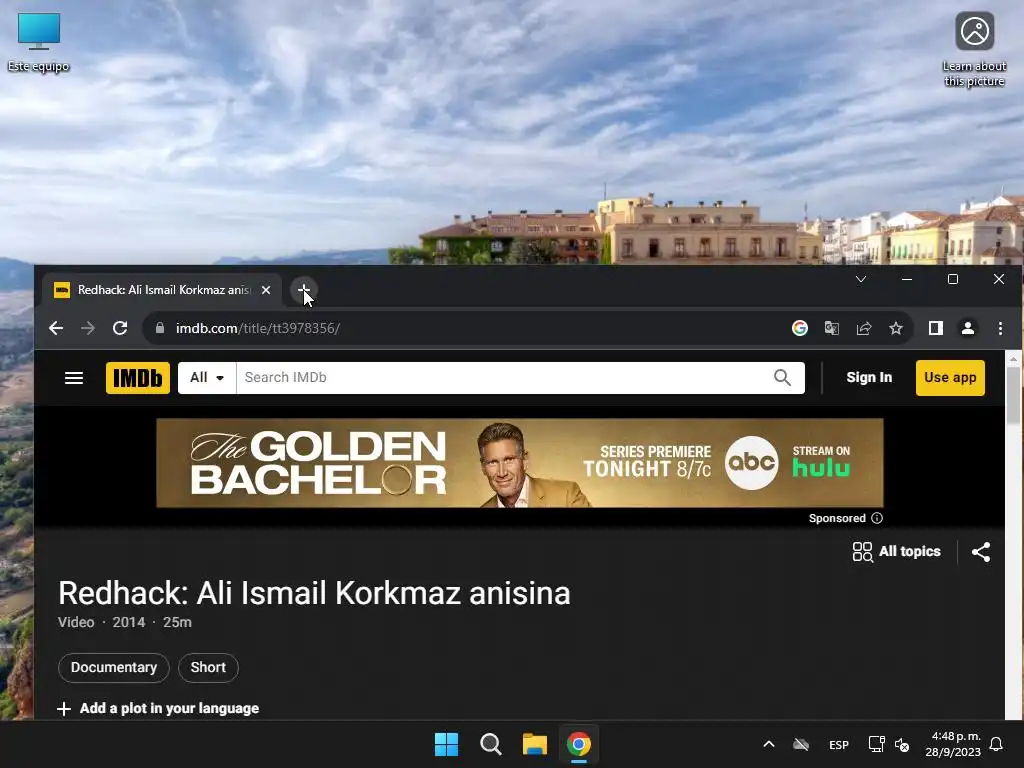1024x768 pixels.
Task: Click Chrome taskbar icon
Action: pos(579,744)
